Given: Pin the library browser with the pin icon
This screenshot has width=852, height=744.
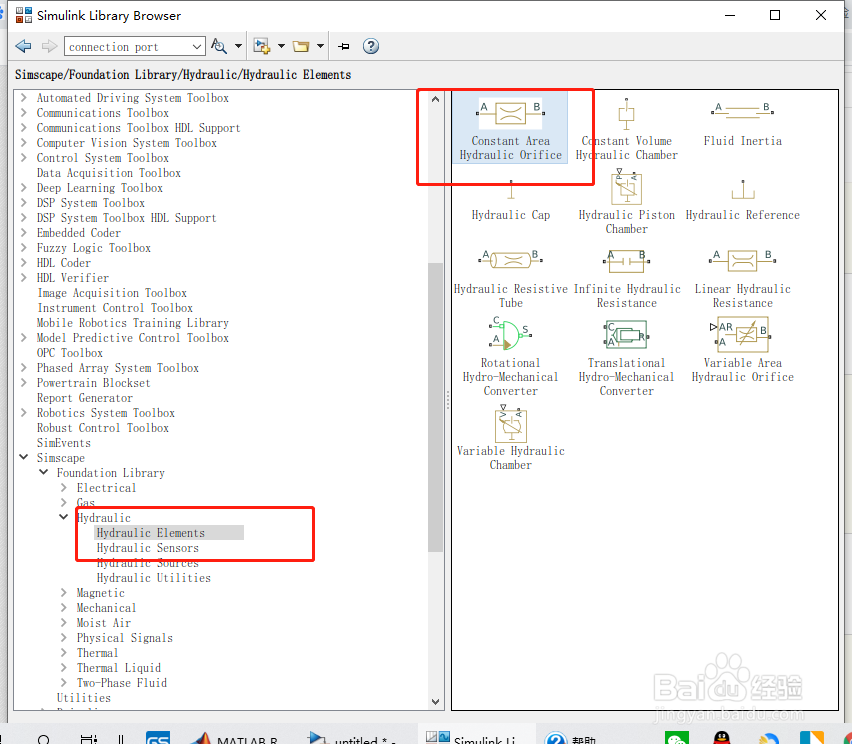Looking at the screenshot, I should pos(343,46).
